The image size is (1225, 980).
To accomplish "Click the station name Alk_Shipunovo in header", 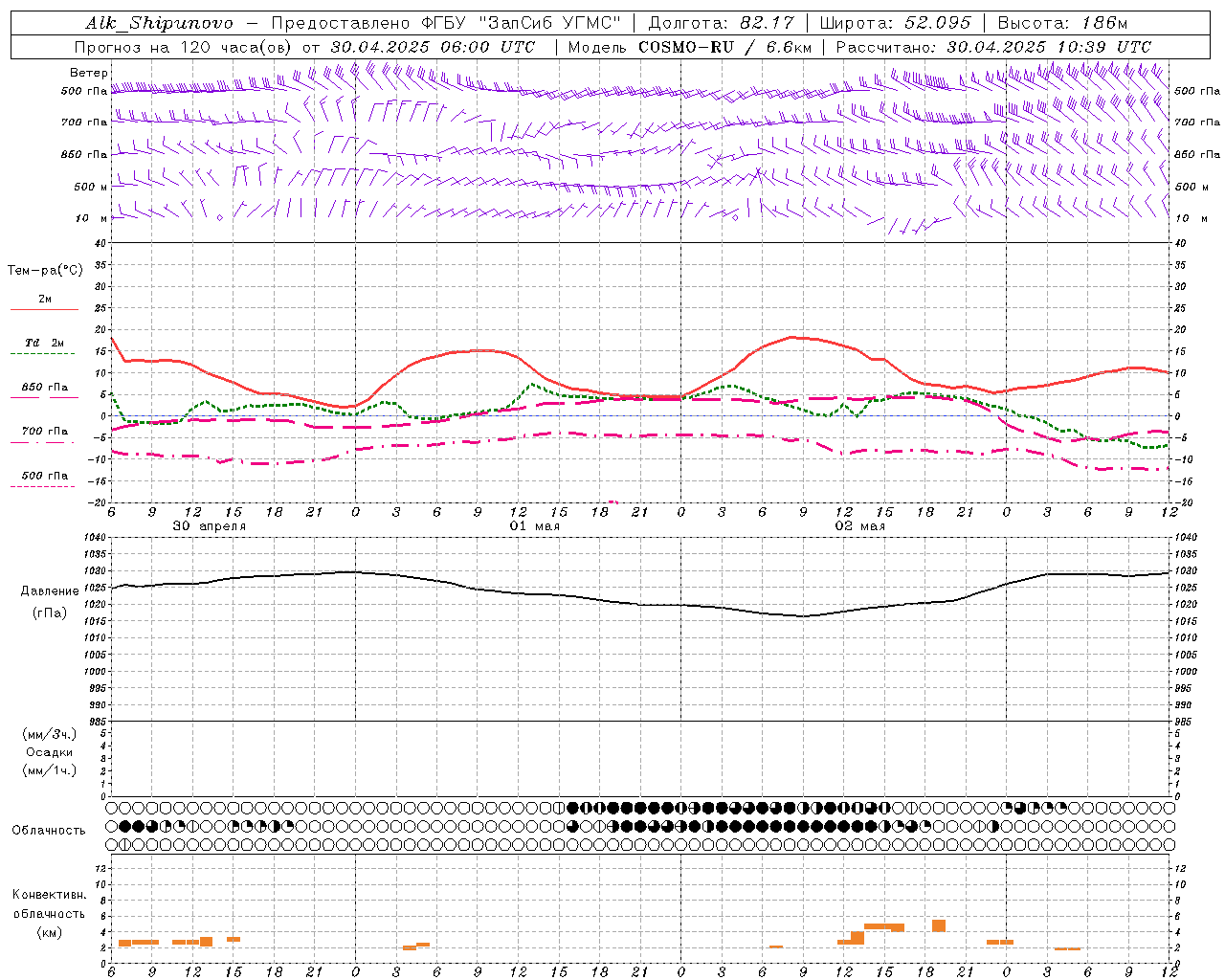I will 159,23.
